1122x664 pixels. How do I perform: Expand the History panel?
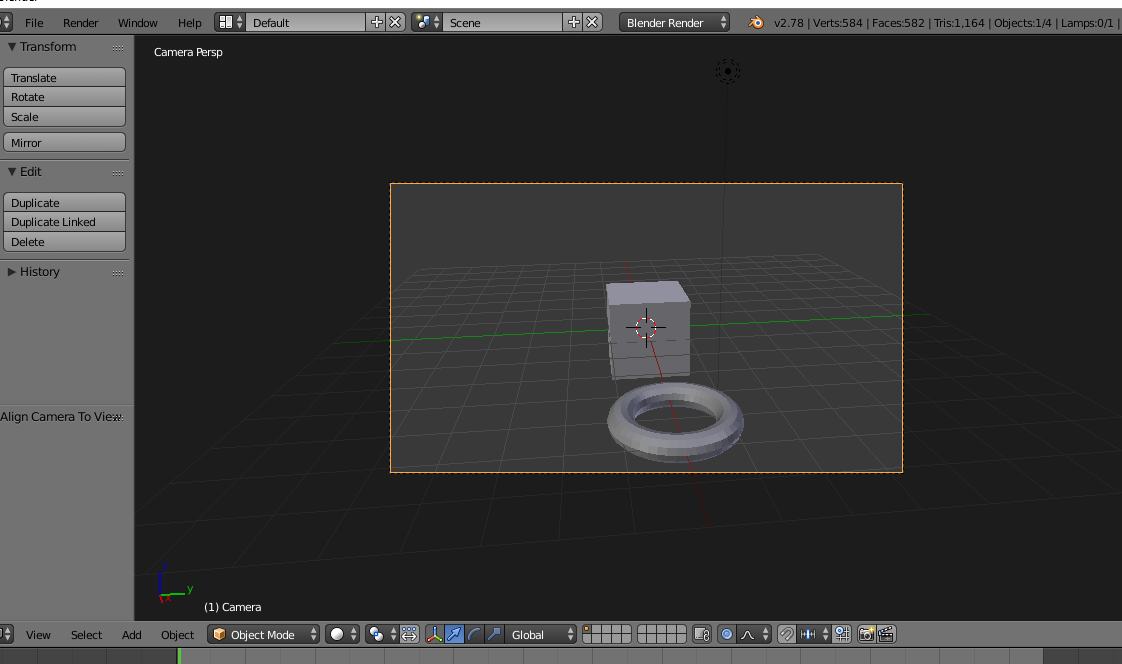11,272
